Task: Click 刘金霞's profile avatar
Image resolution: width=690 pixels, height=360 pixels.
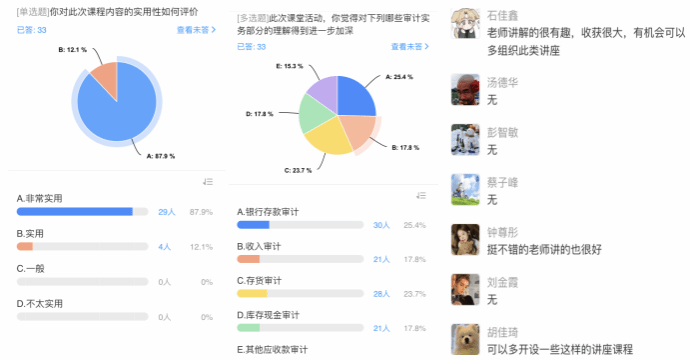Action: pos(465,290)
